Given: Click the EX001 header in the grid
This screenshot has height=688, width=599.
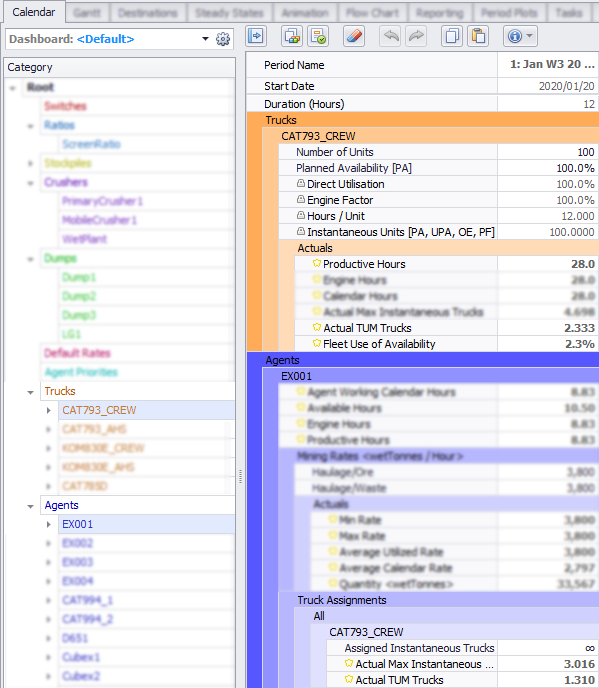Looking at the screenshot, I should click(x=430, y=376).
